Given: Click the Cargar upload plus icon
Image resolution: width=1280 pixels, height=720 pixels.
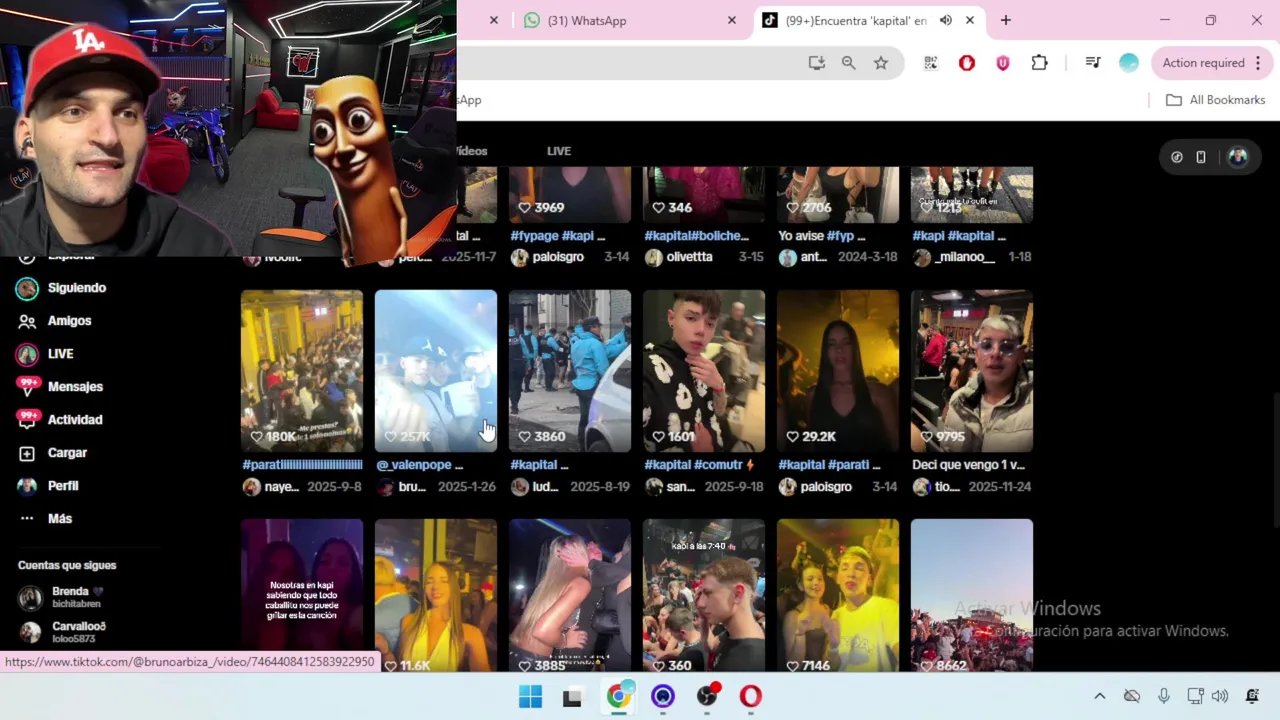Looking at the screenshot, I should point(27,453).
